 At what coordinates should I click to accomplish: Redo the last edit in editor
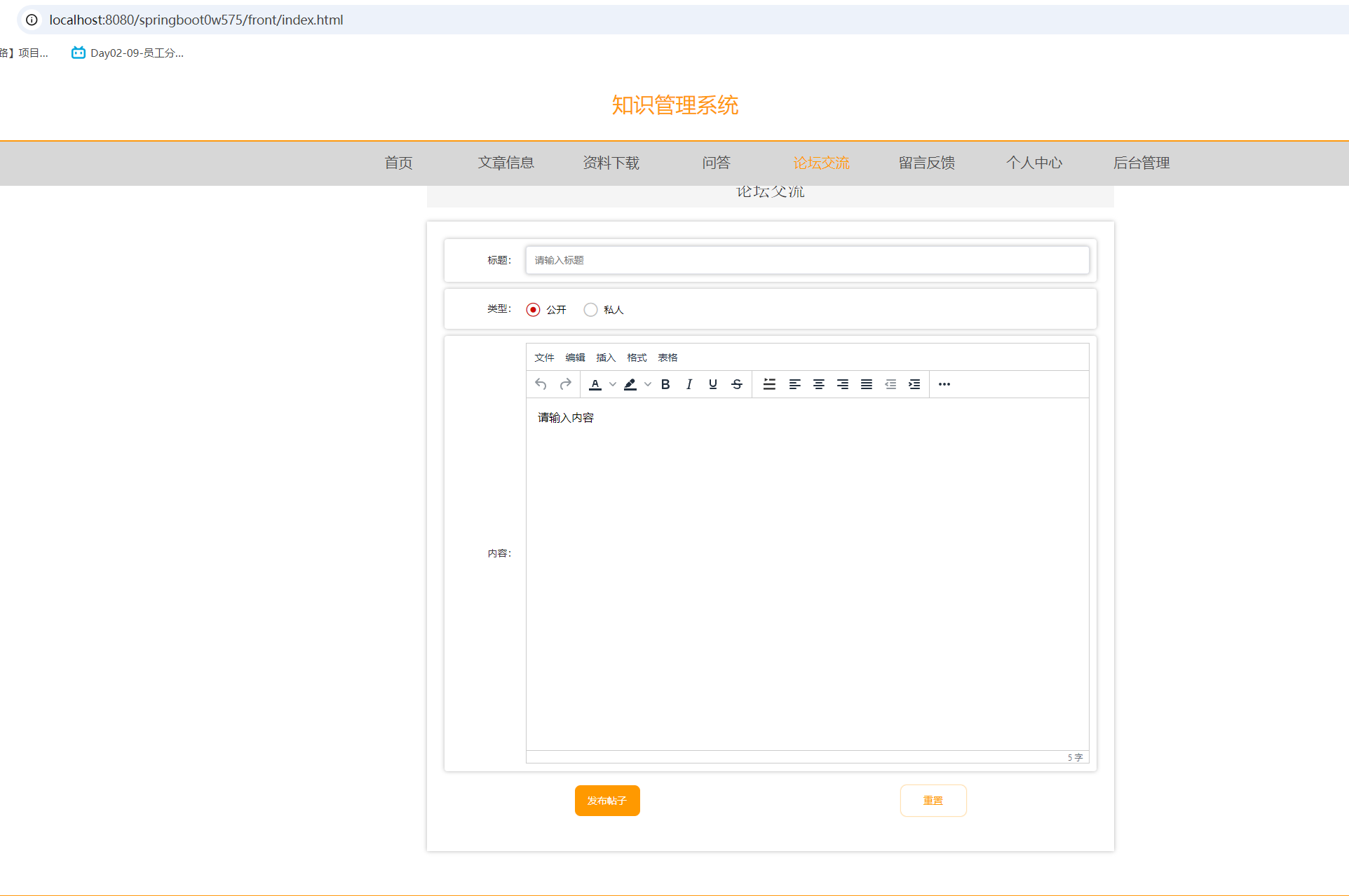[x=565, y=384]
